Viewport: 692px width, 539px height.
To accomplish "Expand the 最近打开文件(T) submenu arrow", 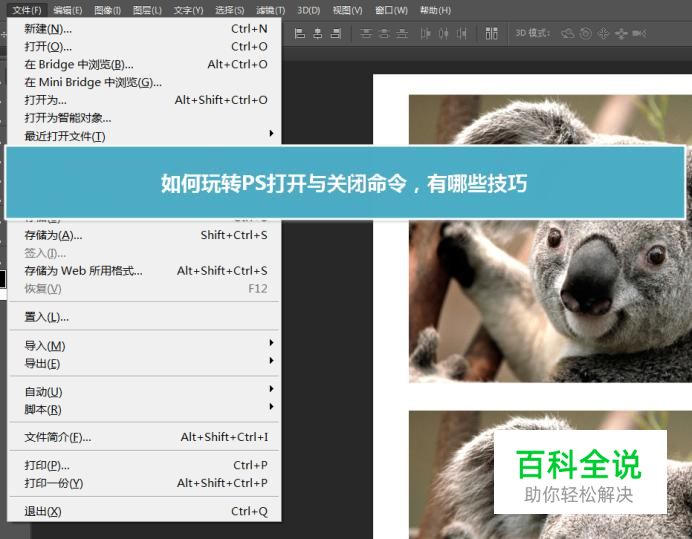I will coord(271,133).
